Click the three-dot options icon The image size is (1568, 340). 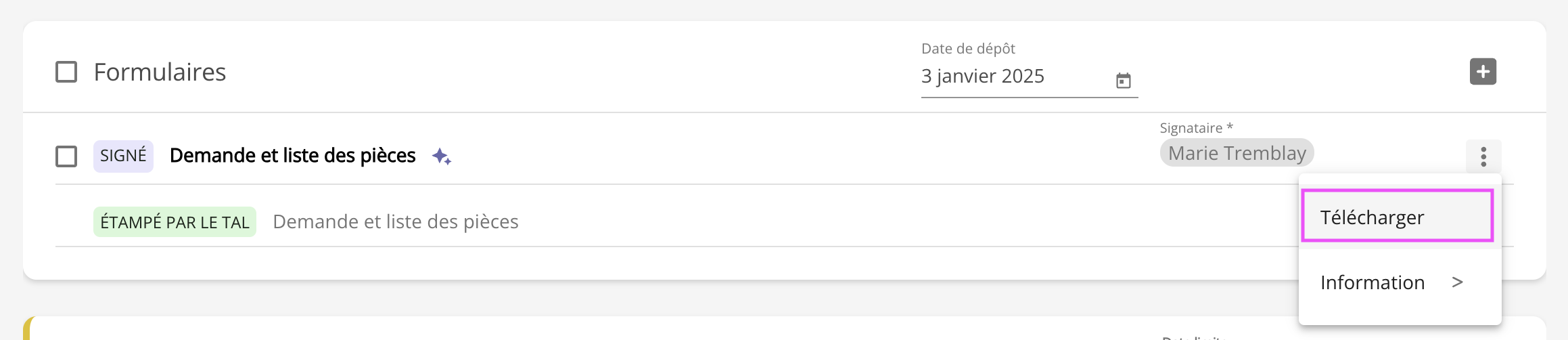[1483, 156]
